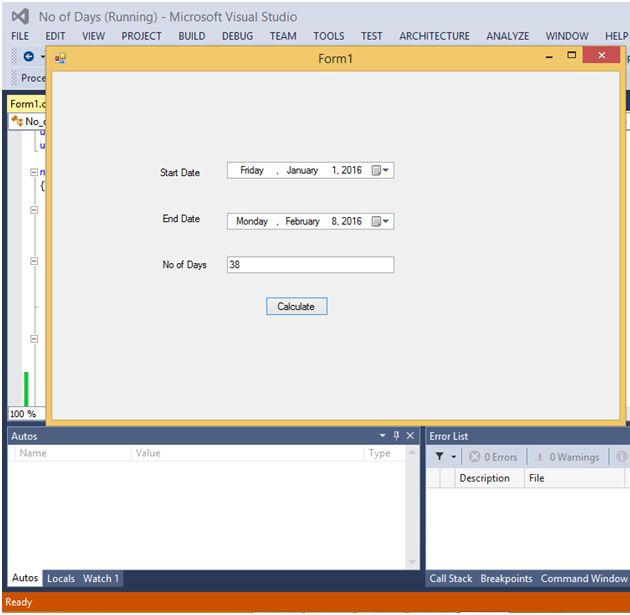The image size is (630, 615).
Task: Switch to the Breakpoints tab
Action: (x=506, y=578)
